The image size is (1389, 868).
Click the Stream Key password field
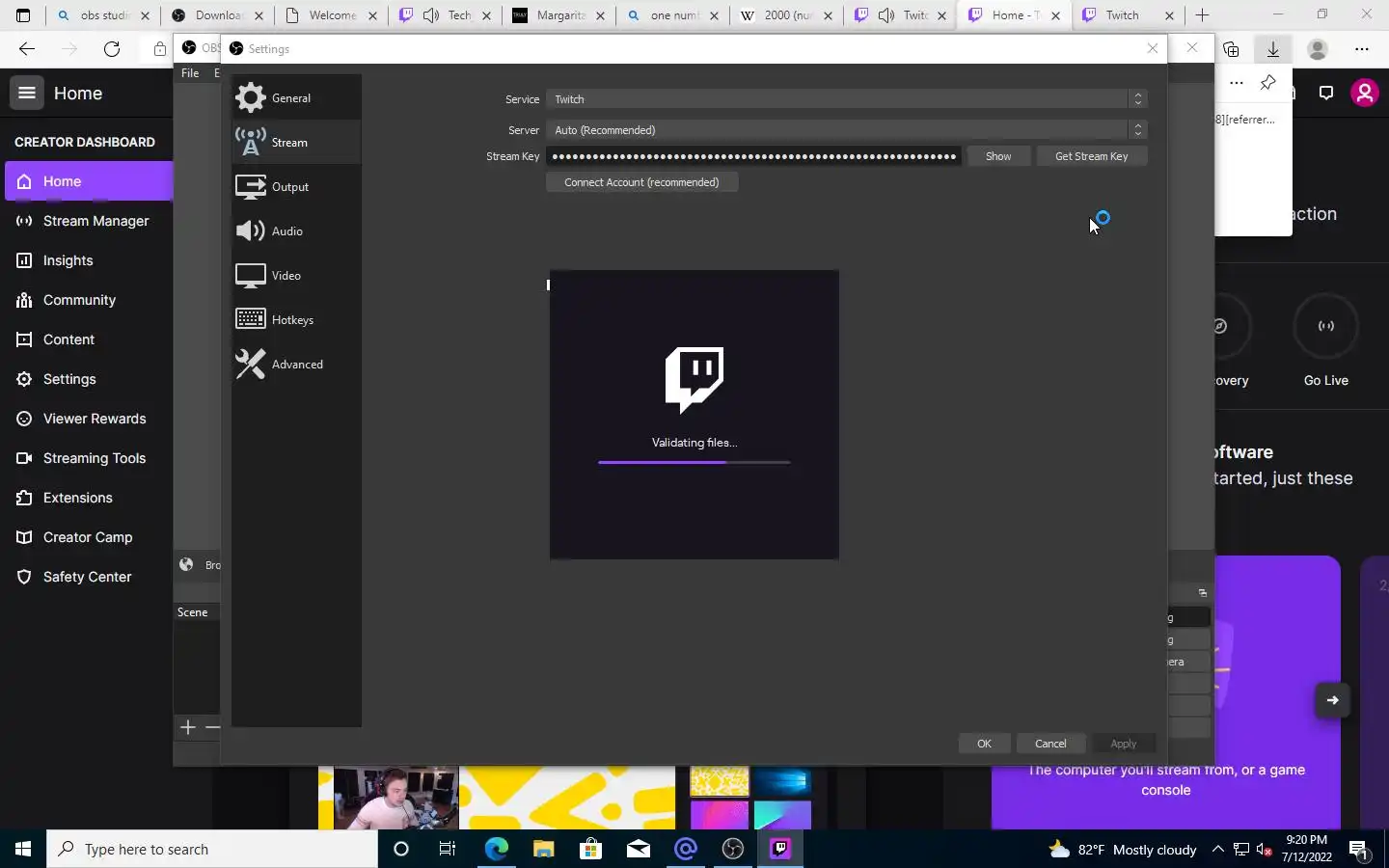[753, 156]
